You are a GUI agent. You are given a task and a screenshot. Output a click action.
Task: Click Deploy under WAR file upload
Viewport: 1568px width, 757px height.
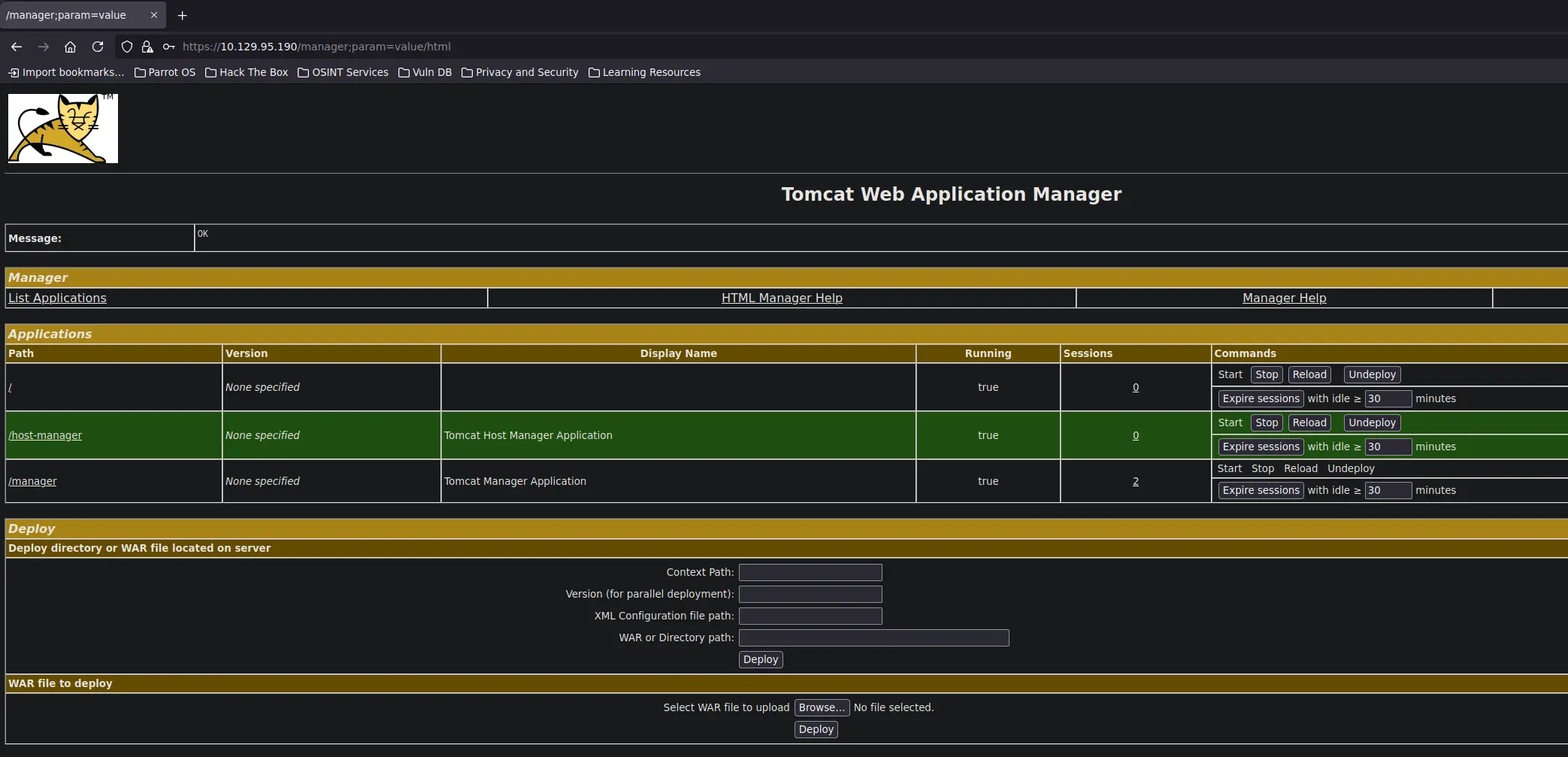coord(816,729)
